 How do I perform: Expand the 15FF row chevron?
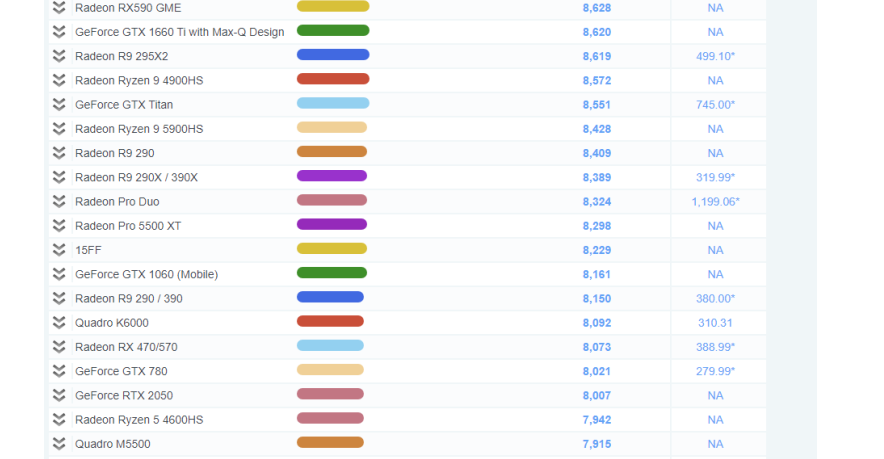coord(59,250)
